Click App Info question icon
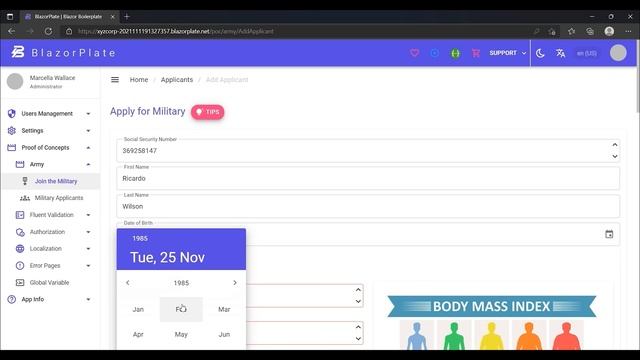 click(x=11, y=299)
